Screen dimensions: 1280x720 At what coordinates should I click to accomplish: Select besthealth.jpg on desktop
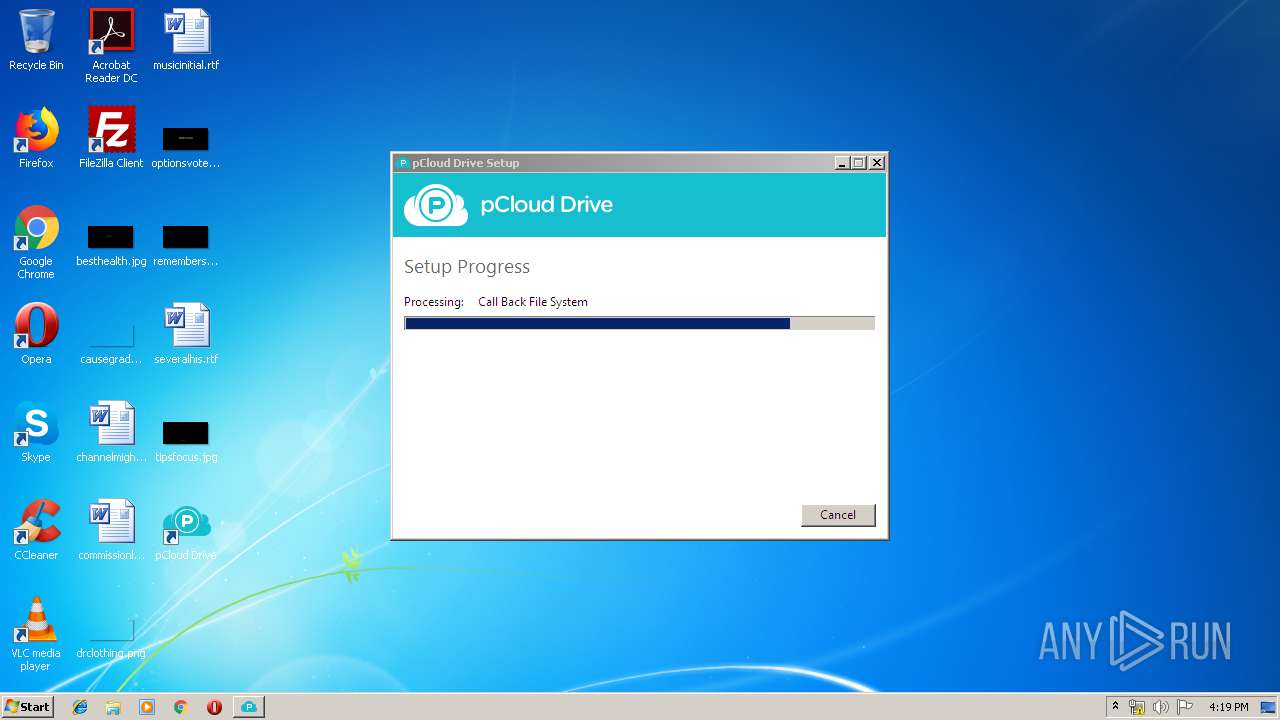coord(111,245)
